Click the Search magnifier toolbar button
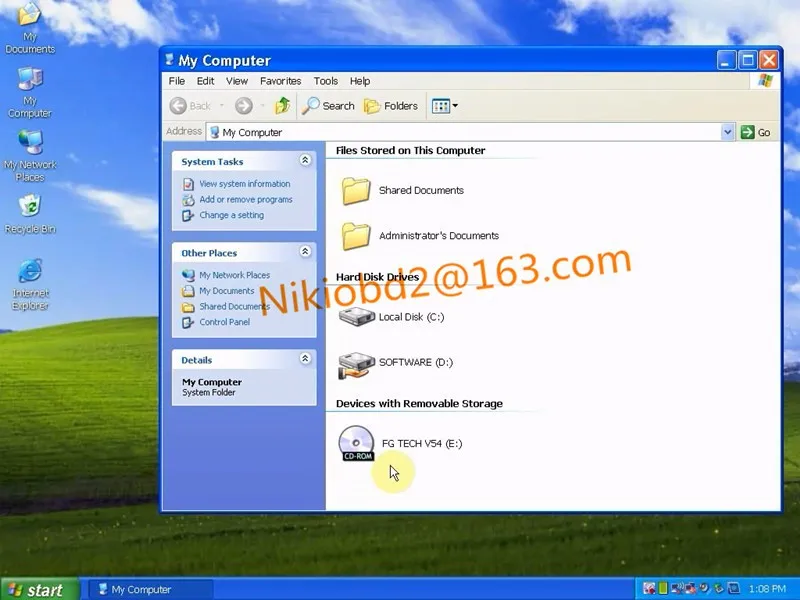Viewport: 800px width, 600px height. (x=328, y=106)
